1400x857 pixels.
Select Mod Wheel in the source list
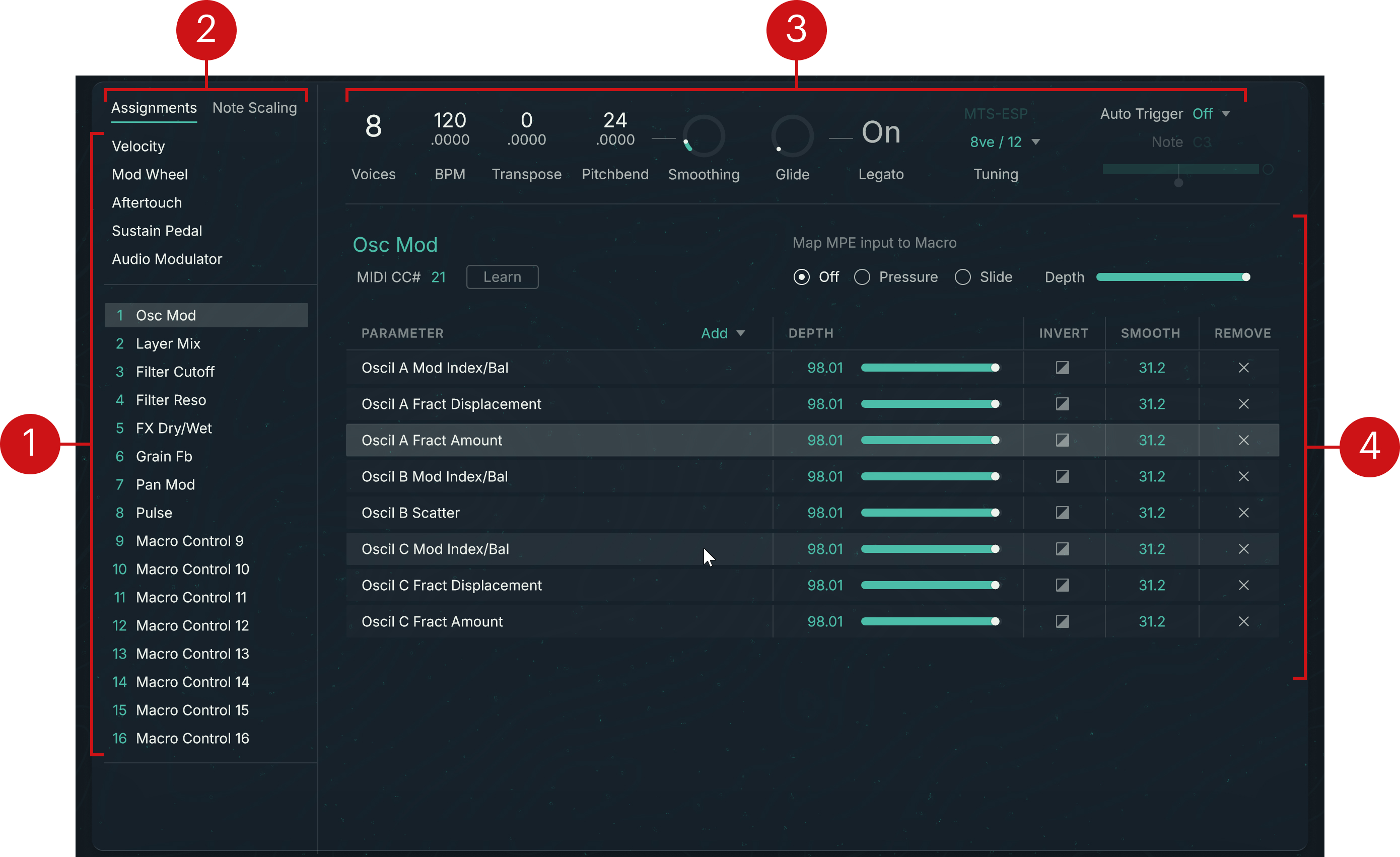(150, 174)
